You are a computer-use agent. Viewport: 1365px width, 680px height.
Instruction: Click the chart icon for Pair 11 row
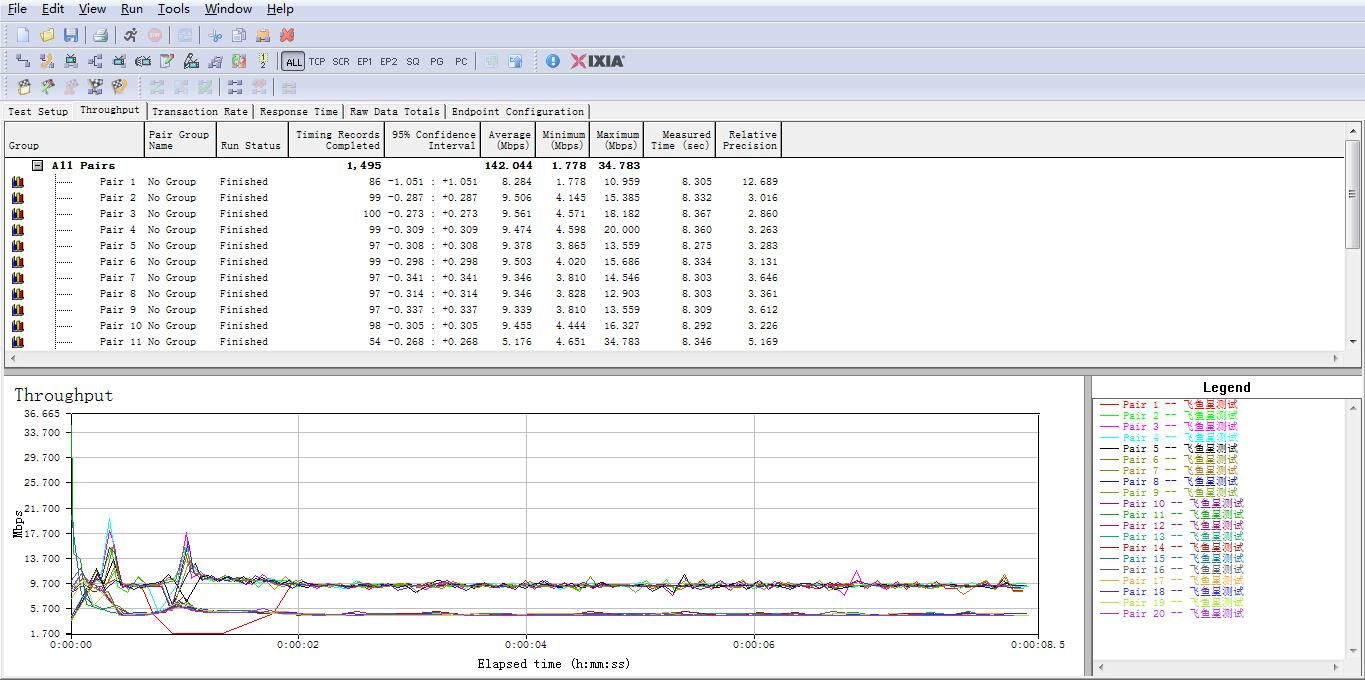click(x=18, y=342)
